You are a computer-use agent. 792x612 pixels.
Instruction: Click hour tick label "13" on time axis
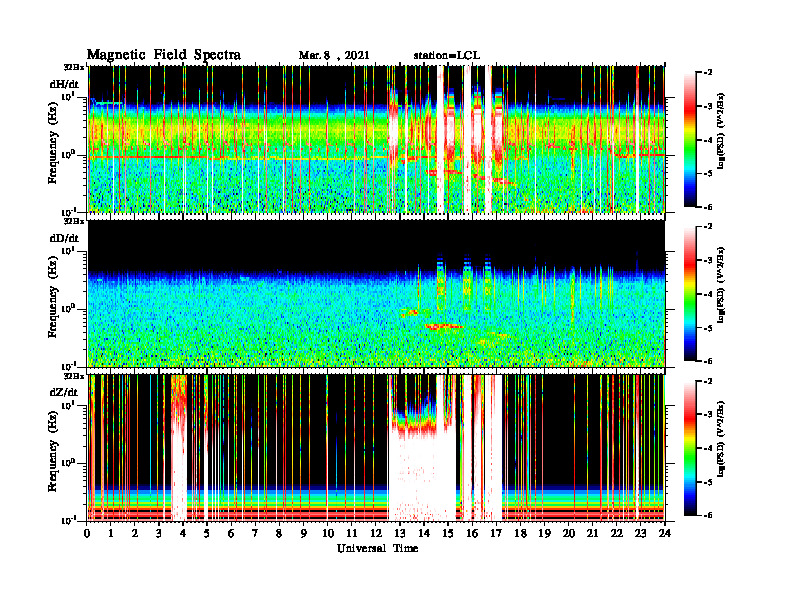[400, 533]
